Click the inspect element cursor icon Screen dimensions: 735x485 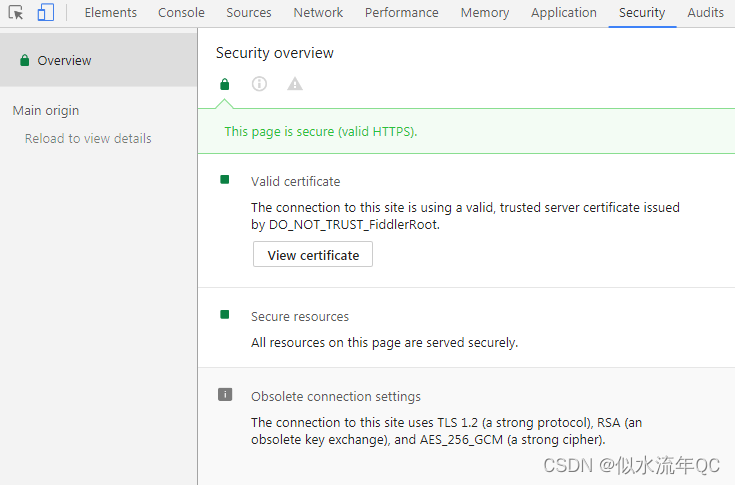tap(16, 13)
